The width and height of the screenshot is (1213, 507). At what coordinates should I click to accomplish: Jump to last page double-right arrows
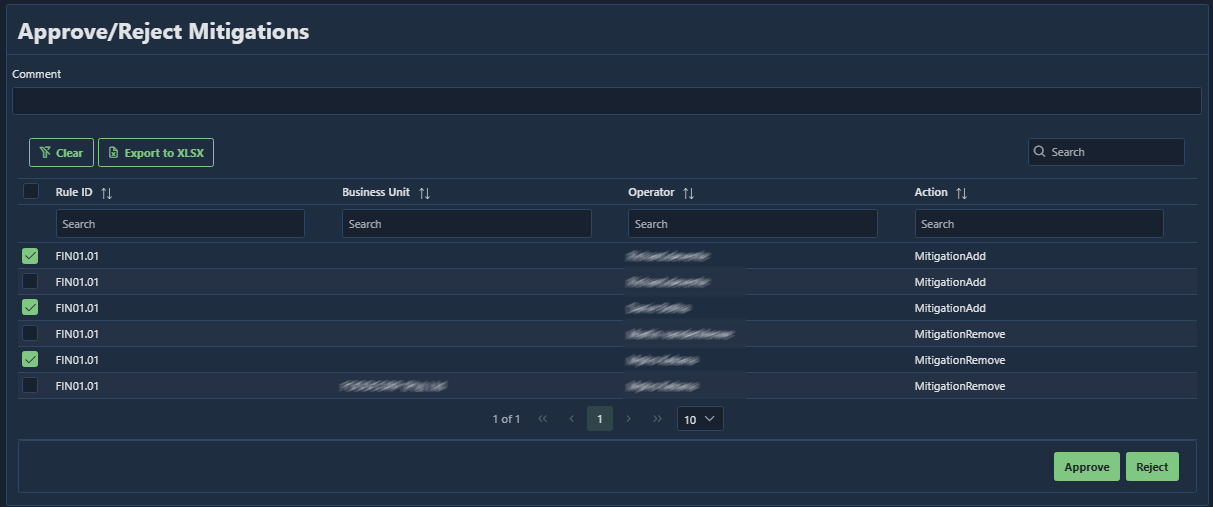point(657,419)
